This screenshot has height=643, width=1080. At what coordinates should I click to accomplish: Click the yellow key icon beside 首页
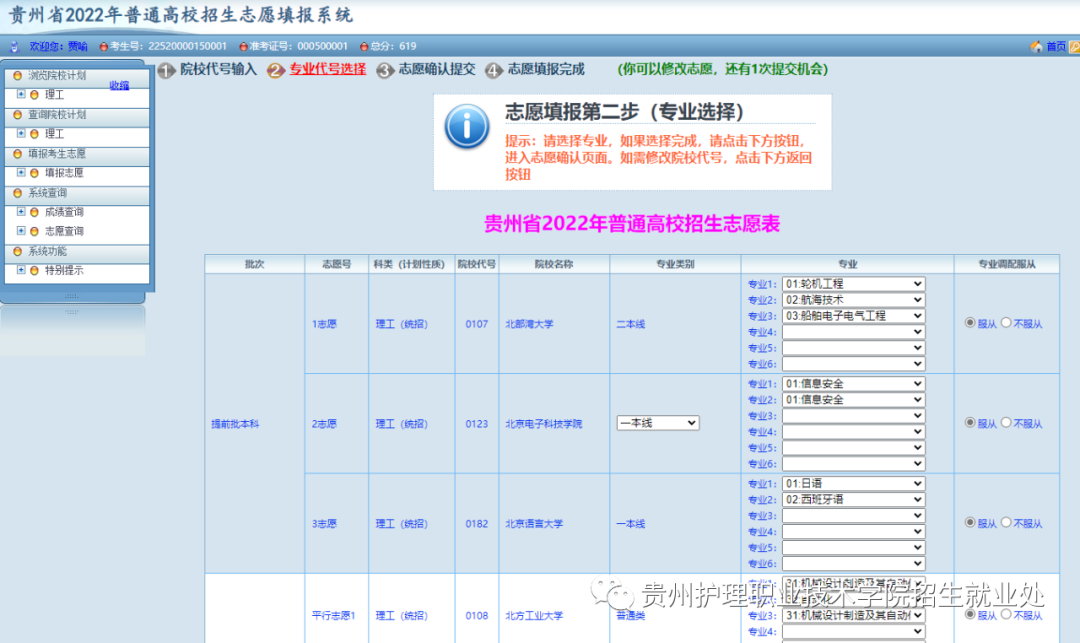1072,45
